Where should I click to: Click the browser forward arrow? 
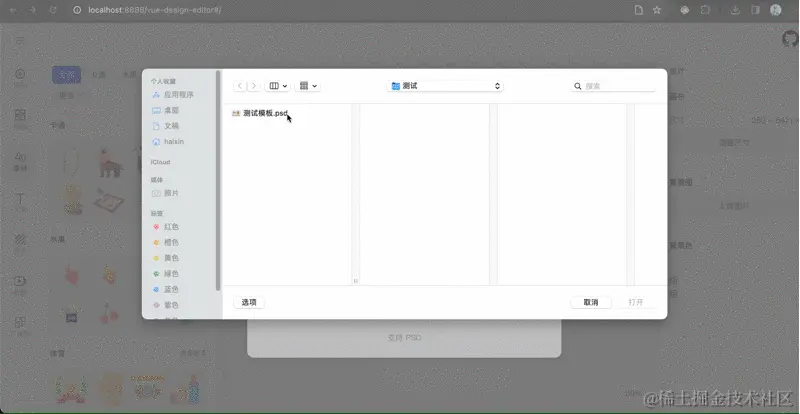(x=33, y=10)
